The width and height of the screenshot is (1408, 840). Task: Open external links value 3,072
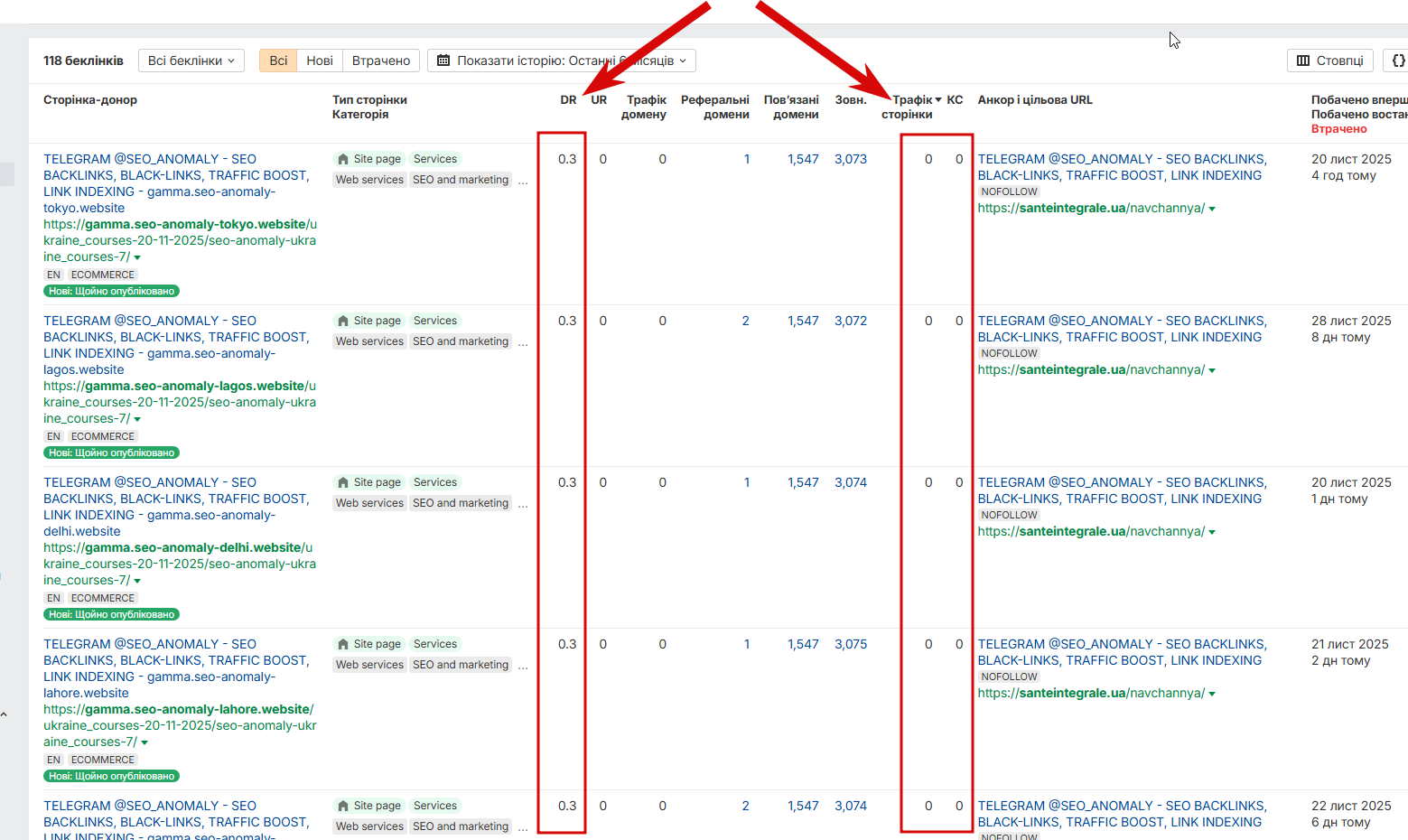pyautogui.click(x=851, y=321)
